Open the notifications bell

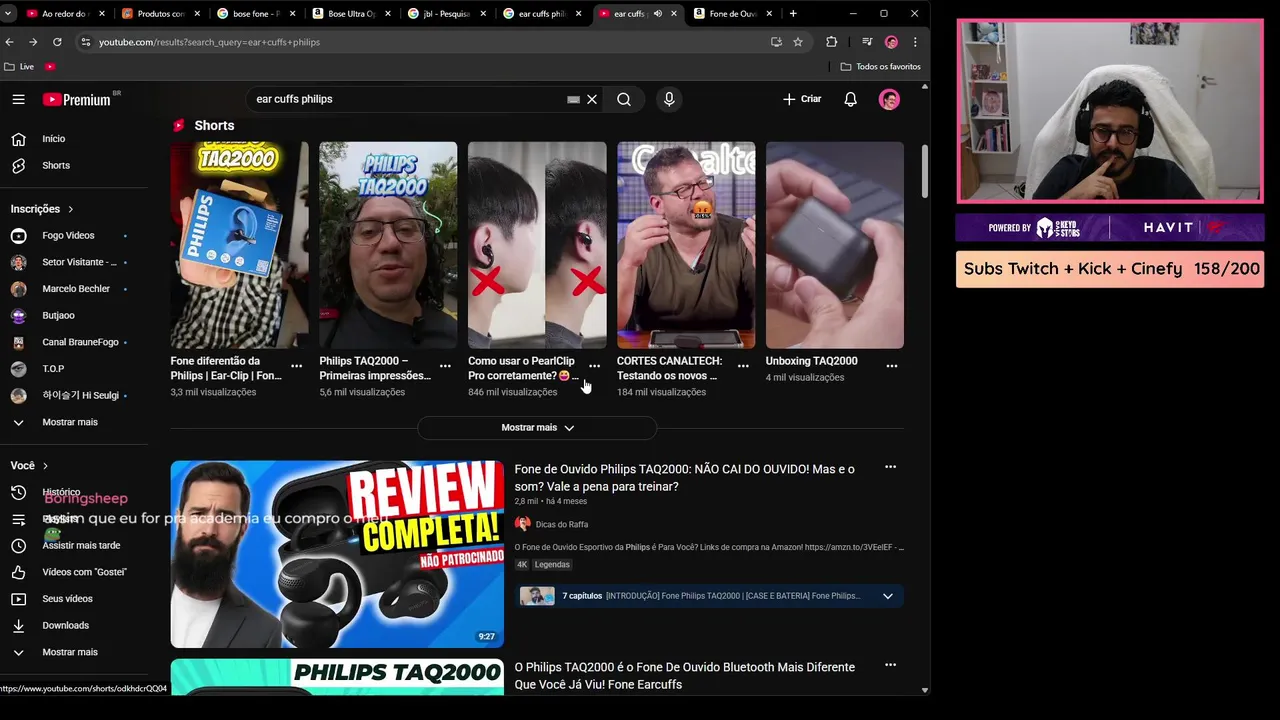point(850,99)
